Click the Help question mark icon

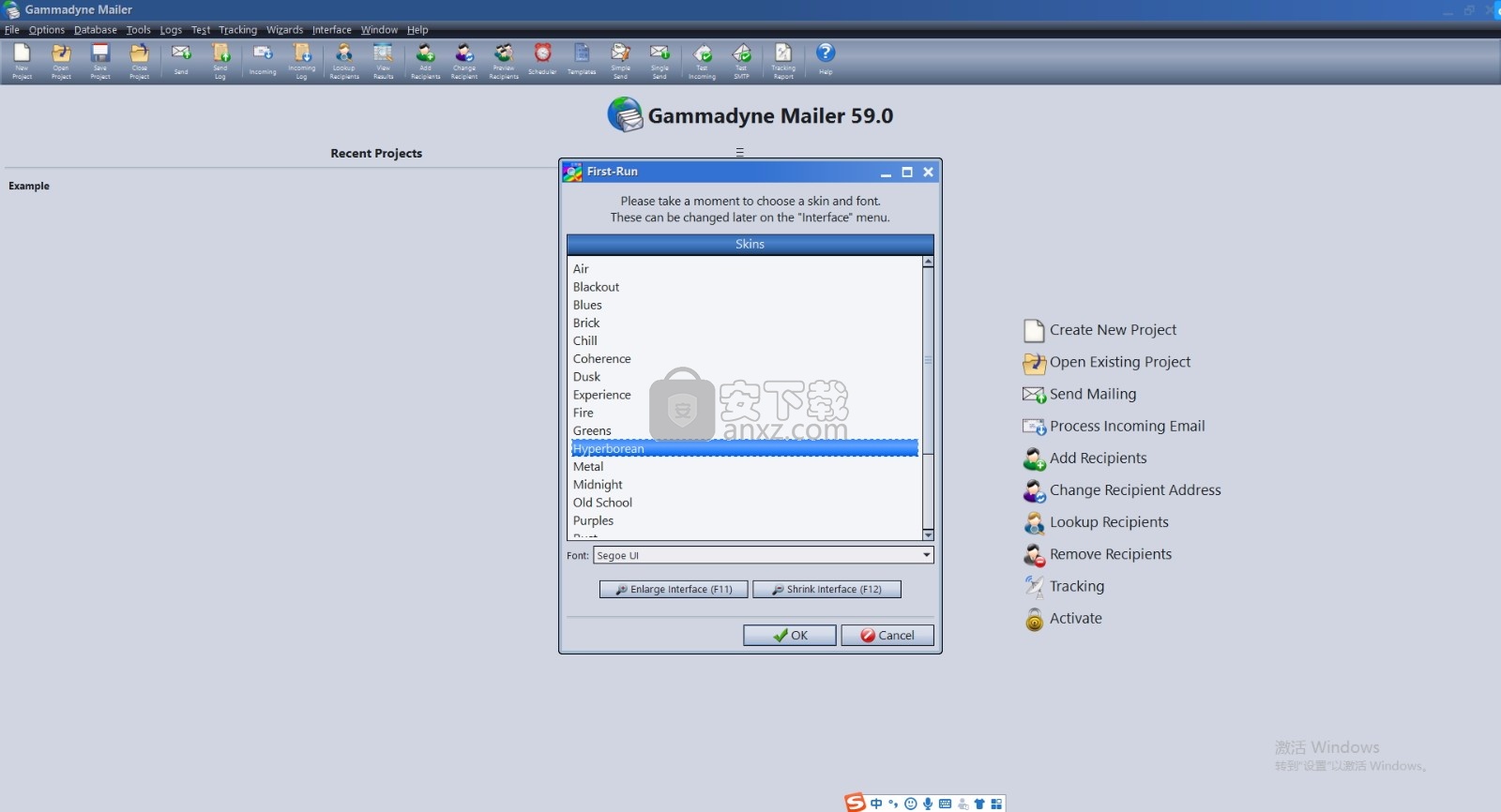826,59
